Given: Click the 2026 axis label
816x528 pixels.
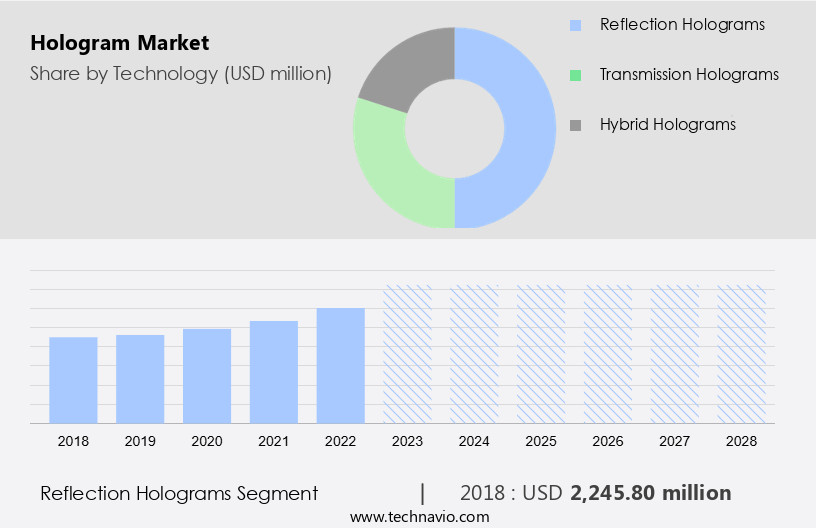Looking at the screenshot, I should coord(608,441).
